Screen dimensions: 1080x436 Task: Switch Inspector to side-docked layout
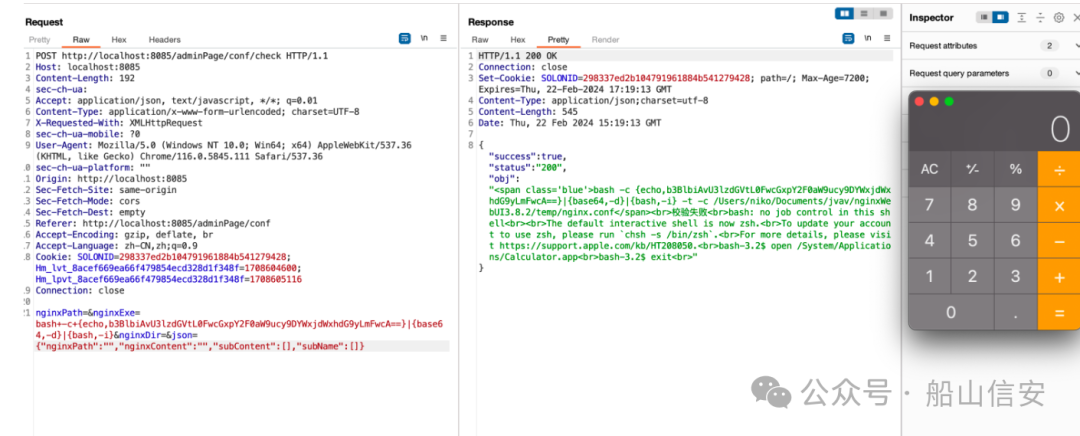click(x=1000, y=18)
